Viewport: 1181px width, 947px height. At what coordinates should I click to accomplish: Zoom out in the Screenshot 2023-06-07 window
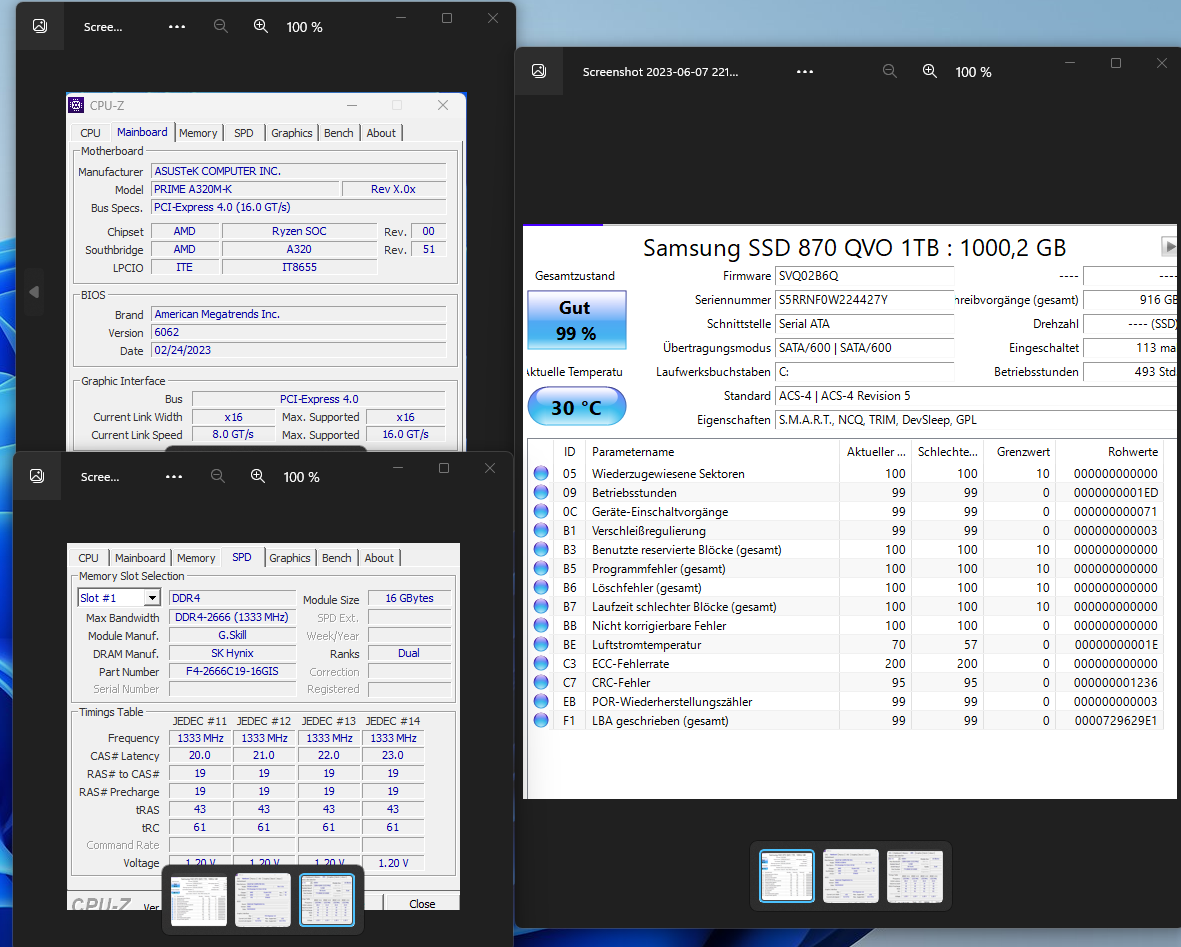coord(890,71)
